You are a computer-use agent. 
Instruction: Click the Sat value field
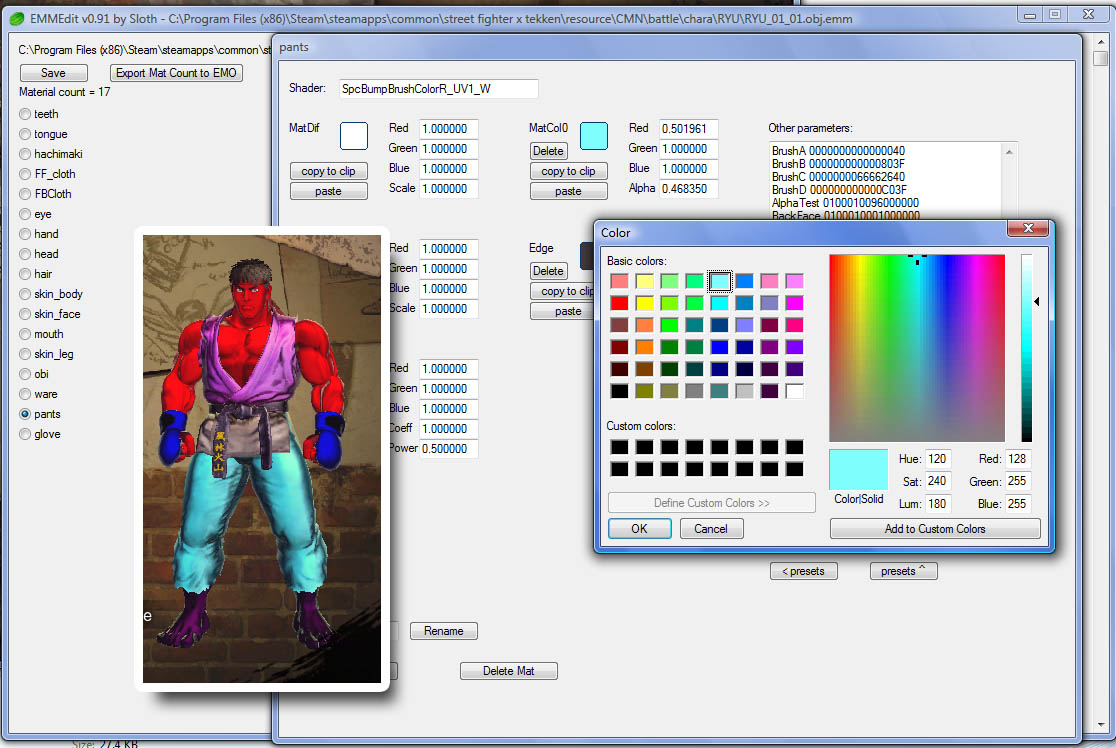tap(938, 481)
